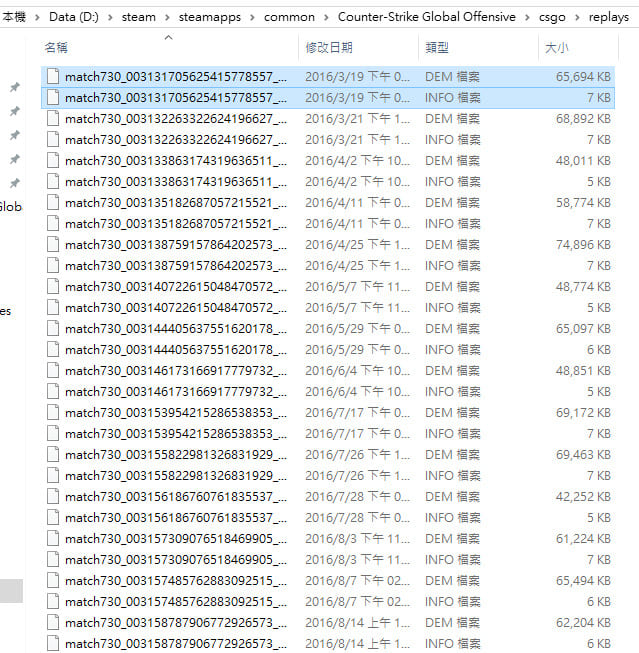The width and height of the screenshot is (639, 653).
Task: Click file icon of INFO file dated 2016/5/29
Action: coord(53,349)
